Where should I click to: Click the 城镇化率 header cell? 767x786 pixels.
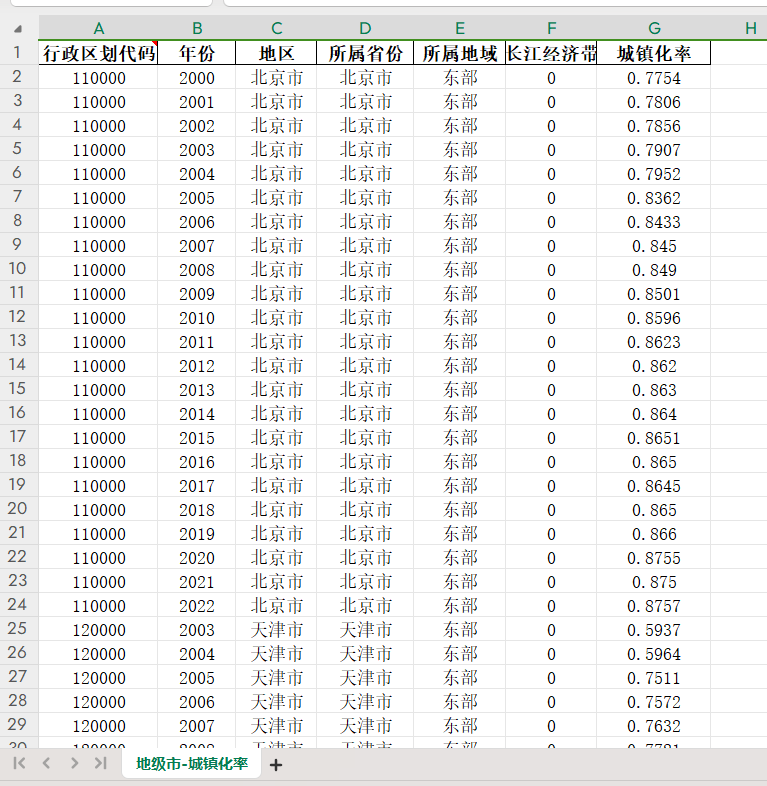click(x=654, y=53)
